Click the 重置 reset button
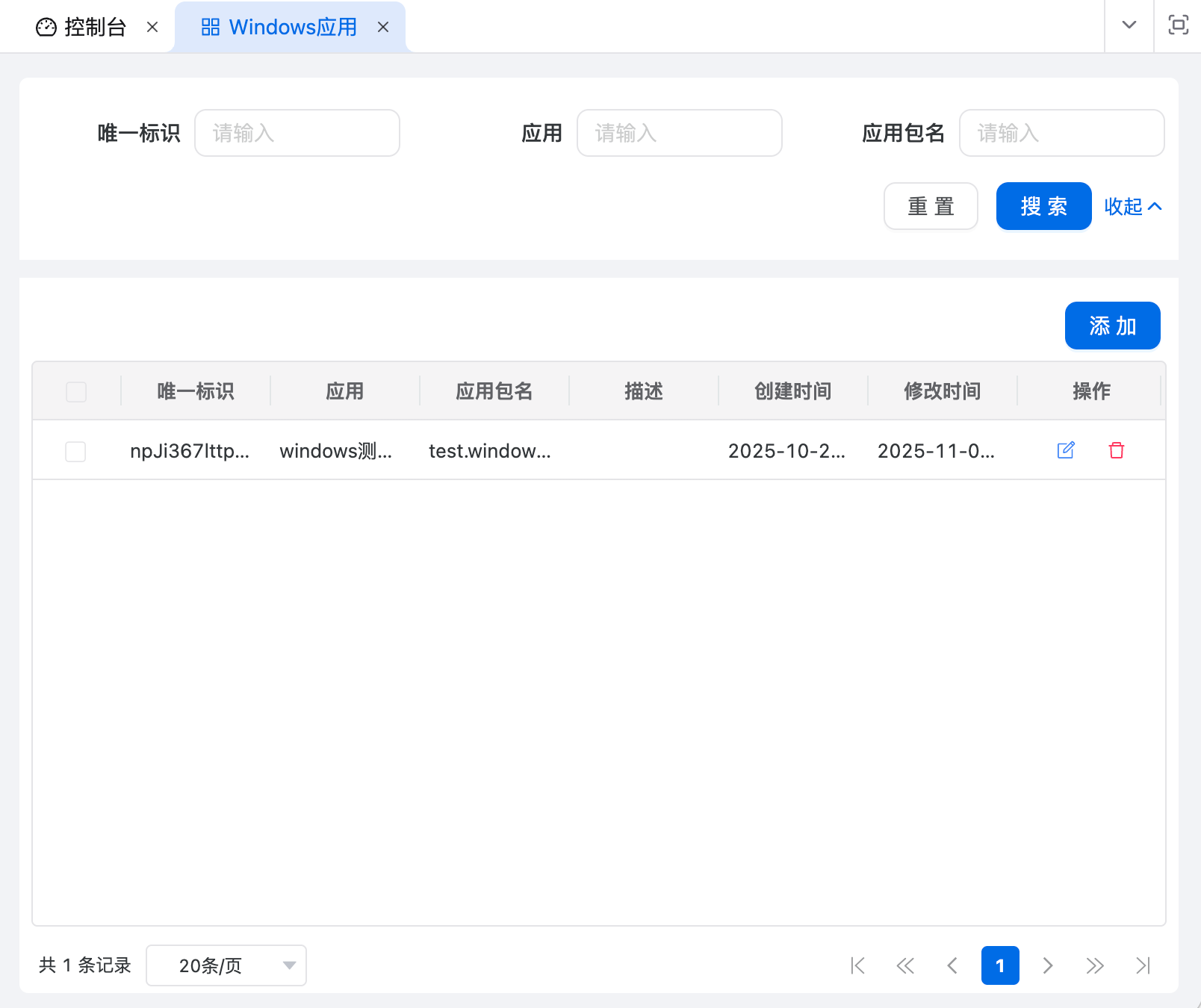Screen dimensions: 1201x1008 [x=931, y=206]
